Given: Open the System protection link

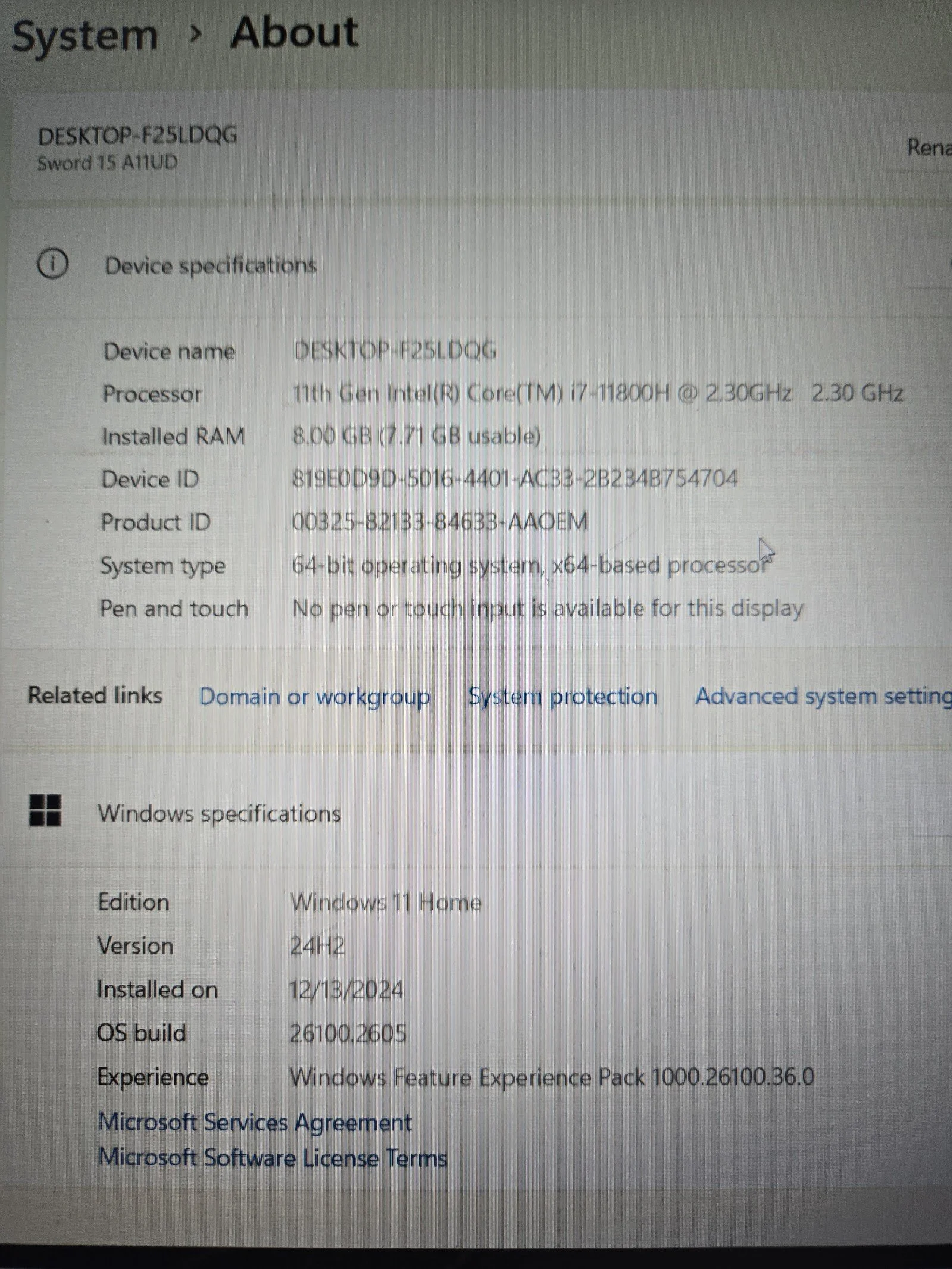Looking at the screenshot, I should (563, 696).
